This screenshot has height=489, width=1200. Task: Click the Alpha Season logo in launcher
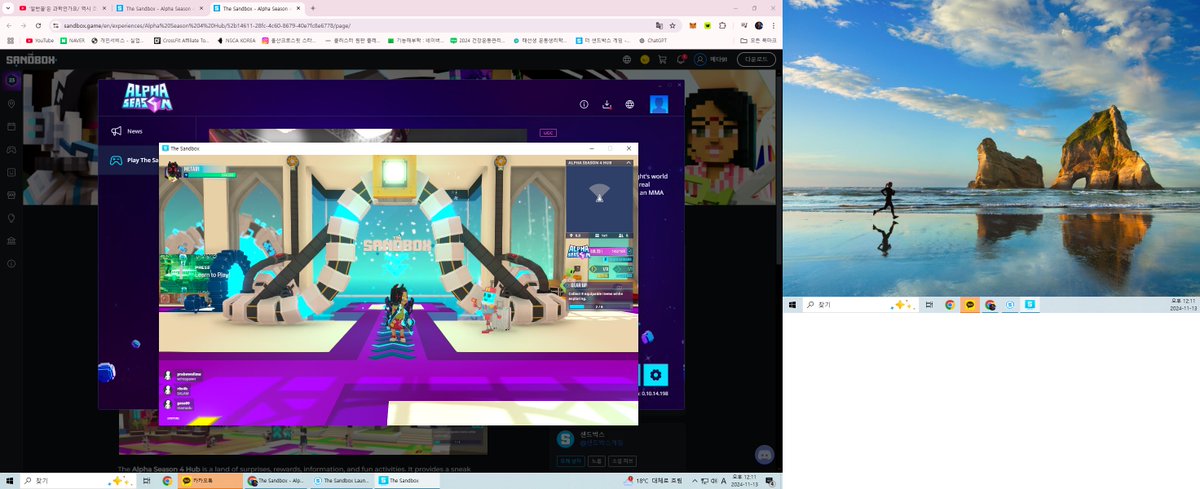point(148,98)
